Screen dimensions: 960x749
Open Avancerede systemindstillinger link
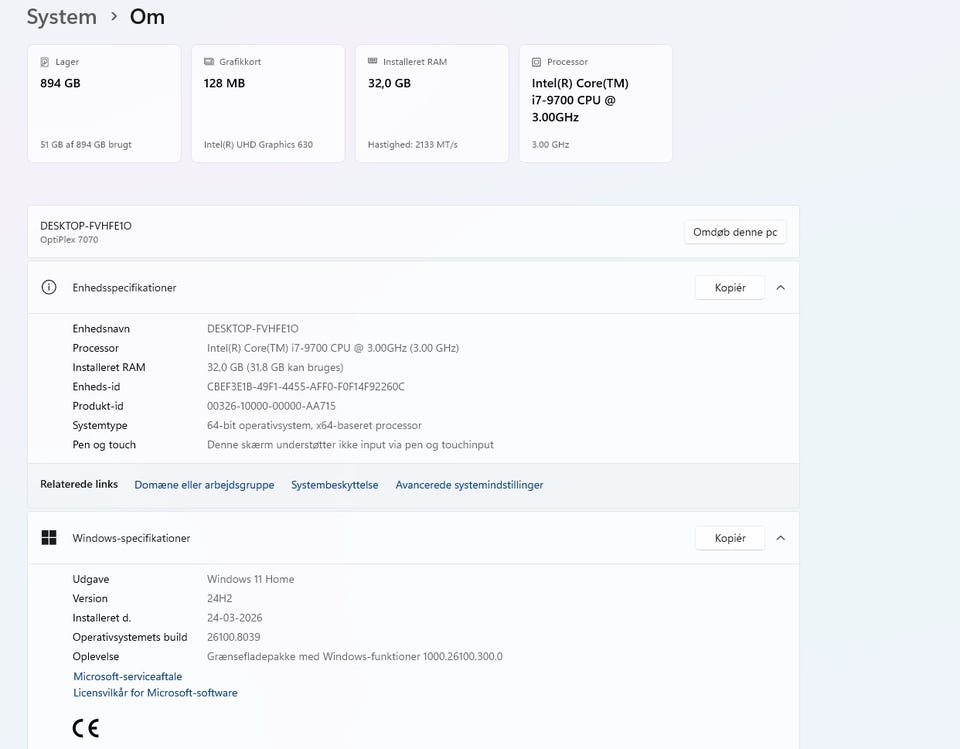[469, 485]
